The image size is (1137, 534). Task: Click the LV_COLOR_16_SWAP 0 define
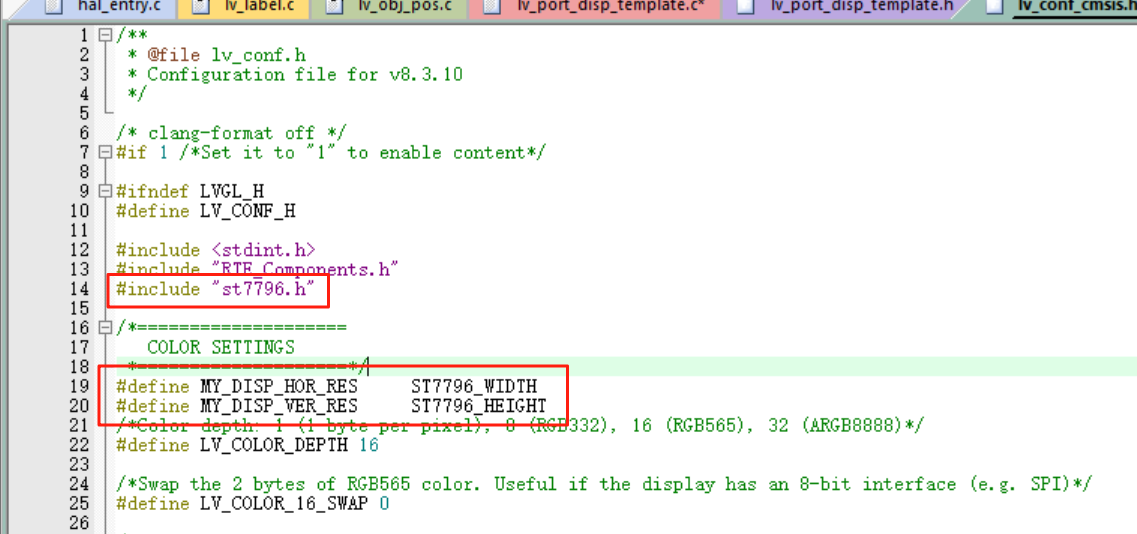coord(252,502)
